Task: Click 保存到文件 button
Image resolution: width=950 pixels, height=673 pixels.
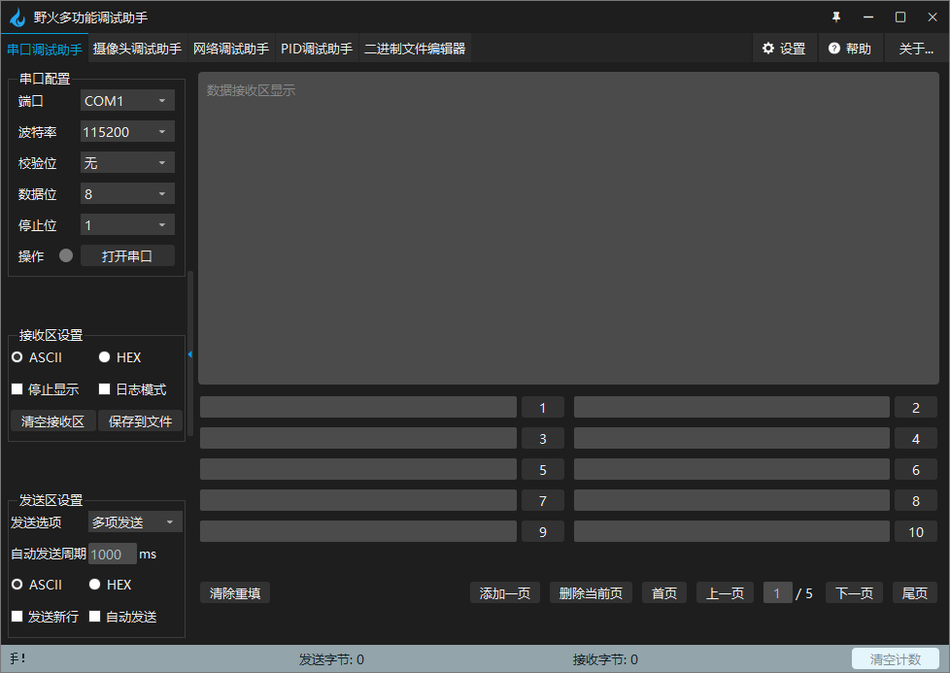Action: (140, 421)
